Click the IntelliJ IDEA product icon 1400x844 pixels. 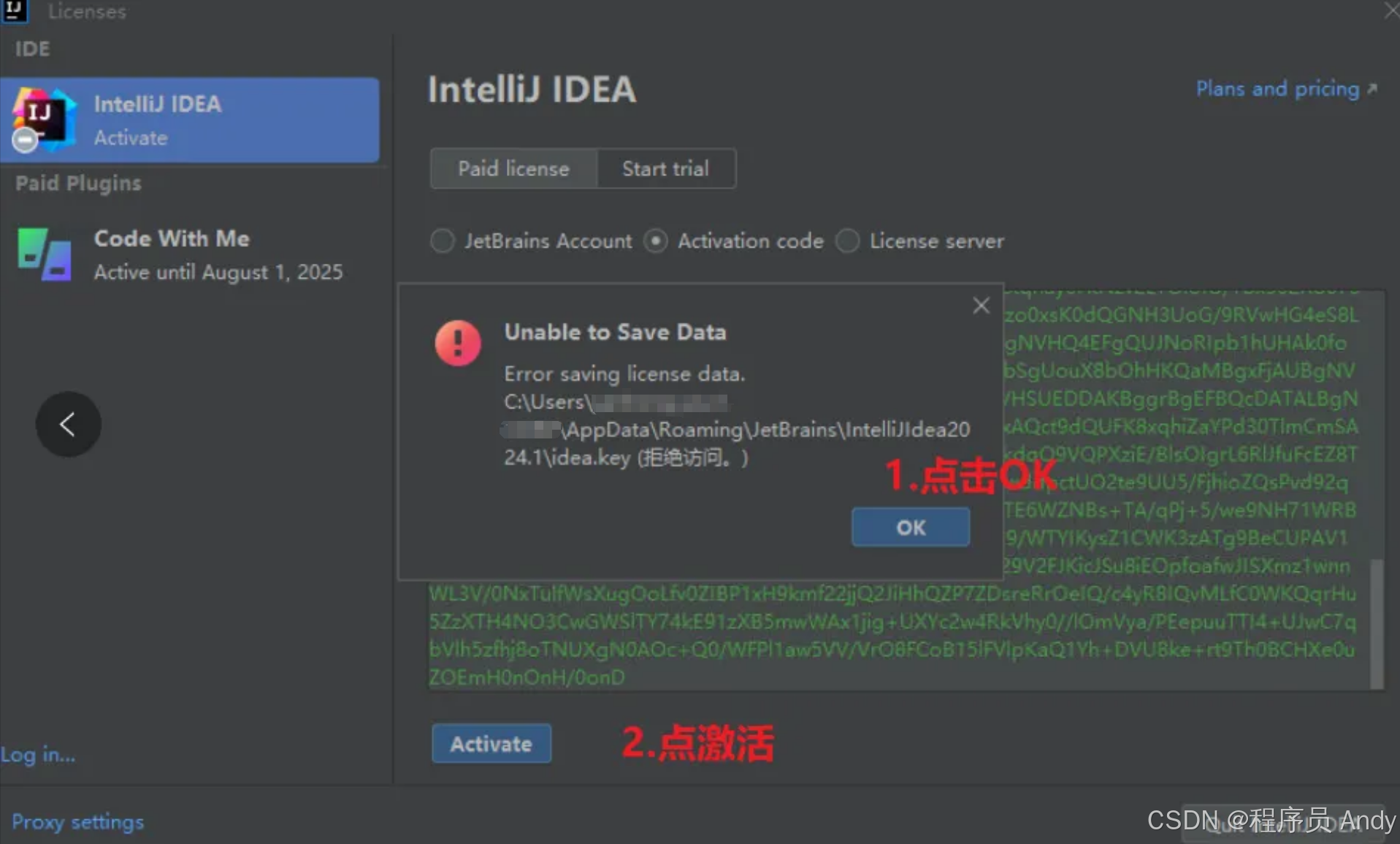pyautogui.click(x=43, y=120)
